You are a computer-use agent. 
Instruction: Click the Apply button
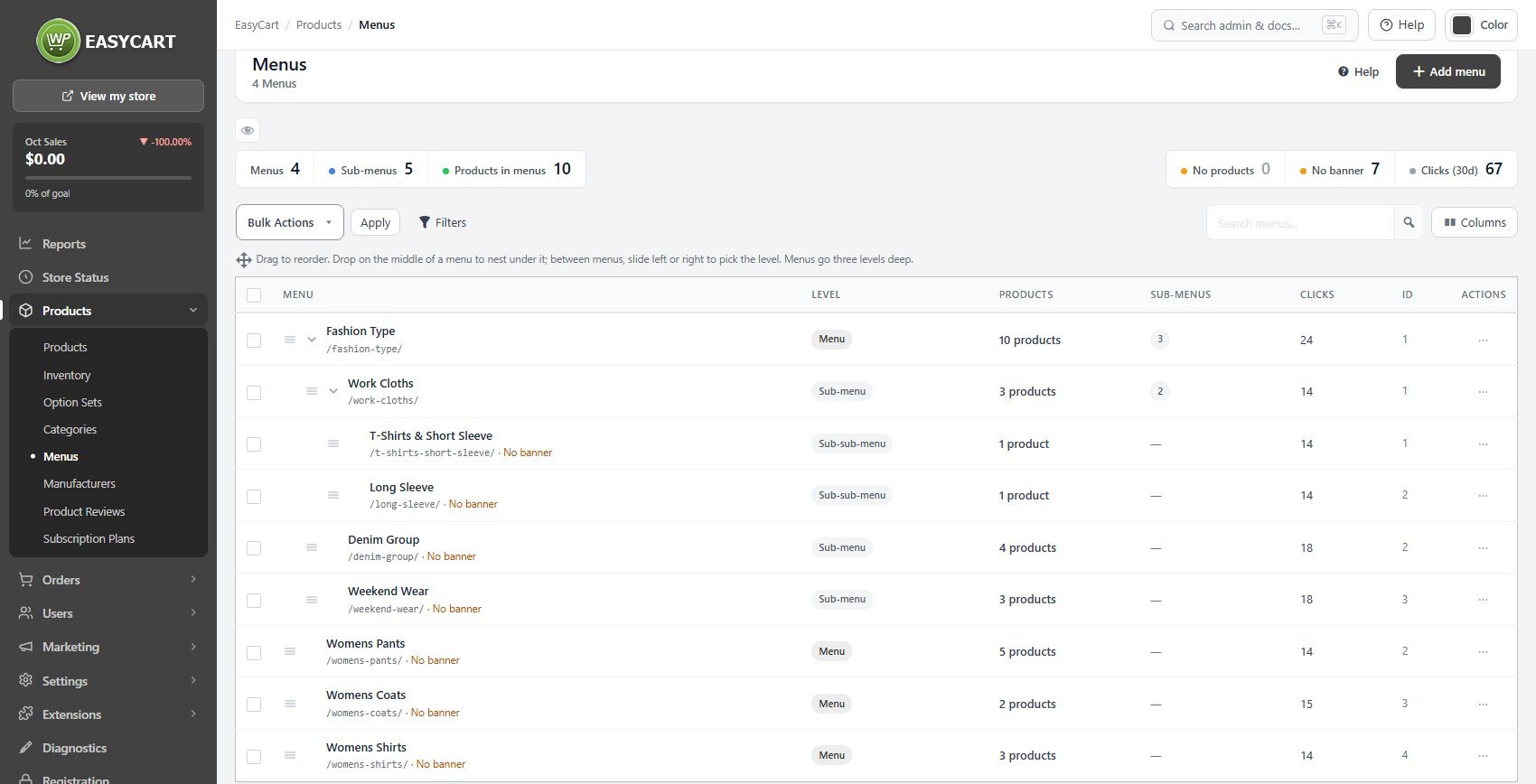375,222
